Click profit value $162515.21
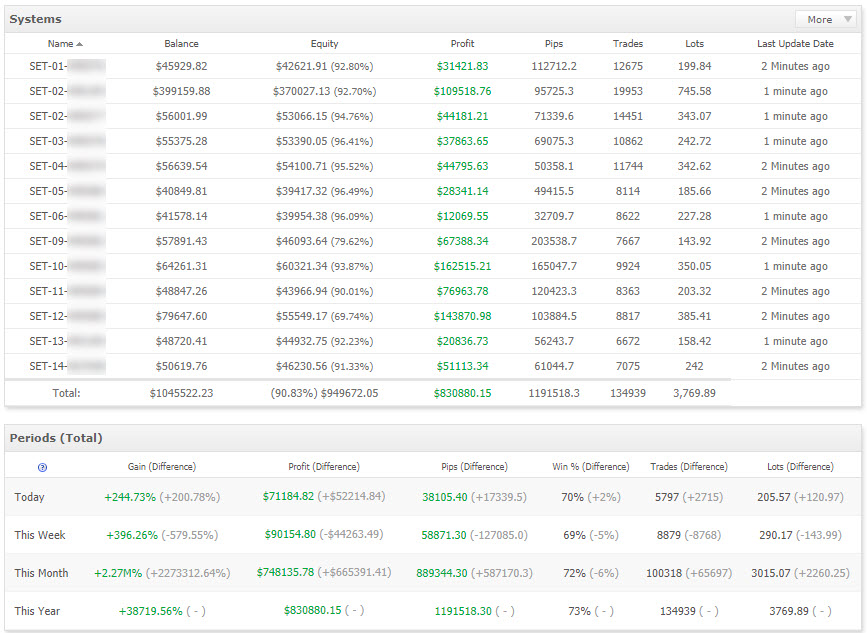The height and width of the screenshot is (633, 867). pos(462,266)
